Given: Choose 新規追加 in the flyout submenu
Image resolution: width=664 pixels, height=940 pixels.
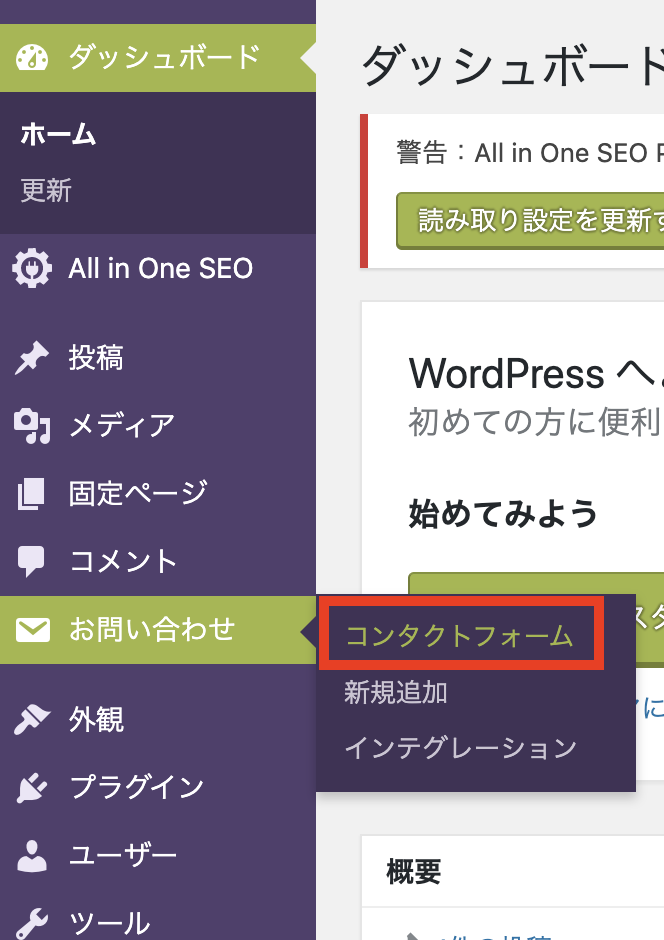Looking at the screenshot, I should pyautogui.click(x=396, y=693).
